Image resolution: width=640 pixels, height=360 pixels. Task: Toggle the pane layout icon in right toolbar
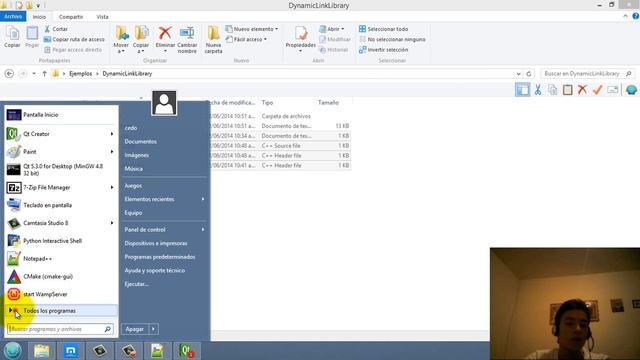pyautogui.click(x=522, y=90)
